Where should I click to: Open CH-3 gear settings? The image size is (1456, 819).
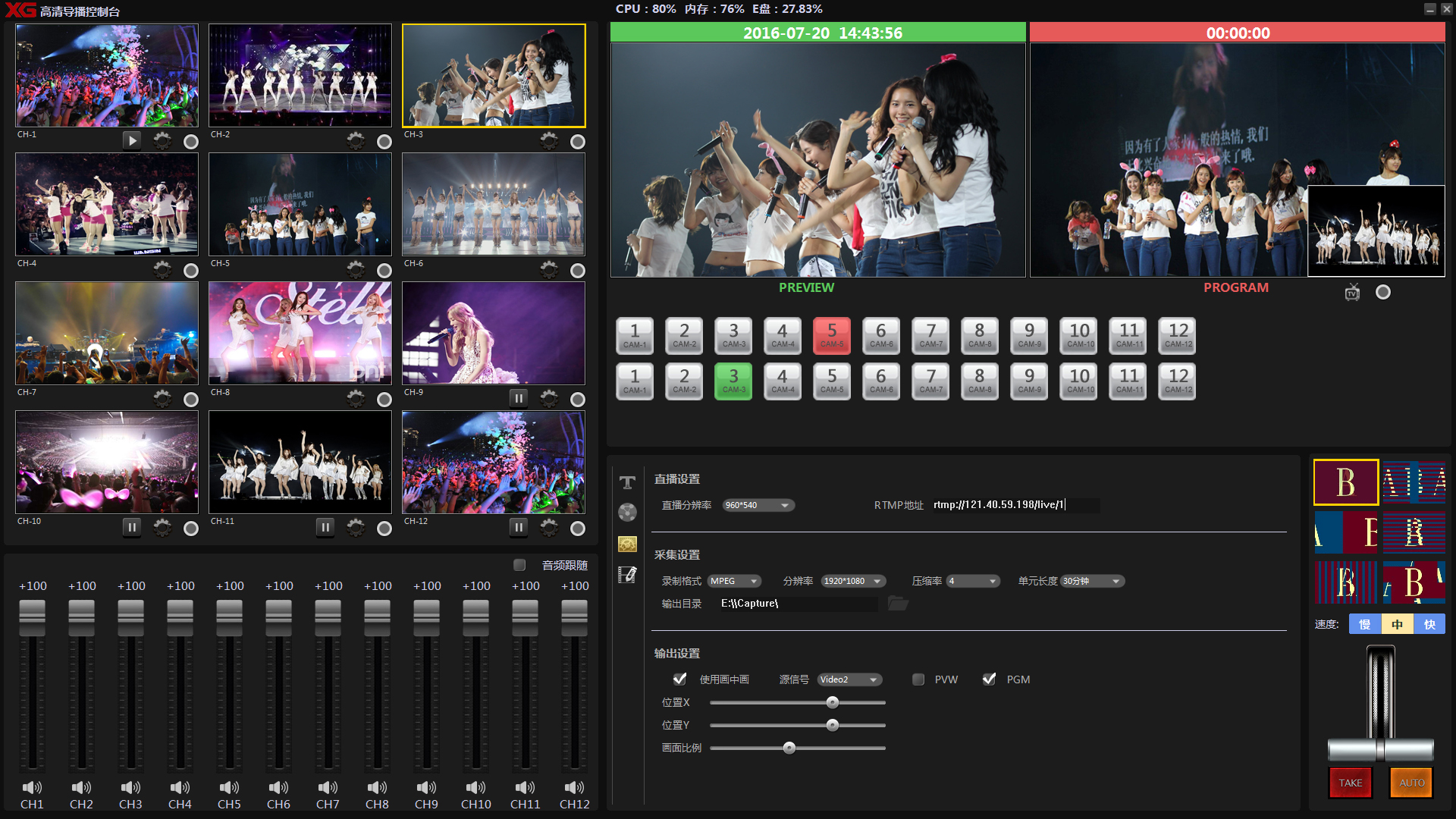(549, 141)
